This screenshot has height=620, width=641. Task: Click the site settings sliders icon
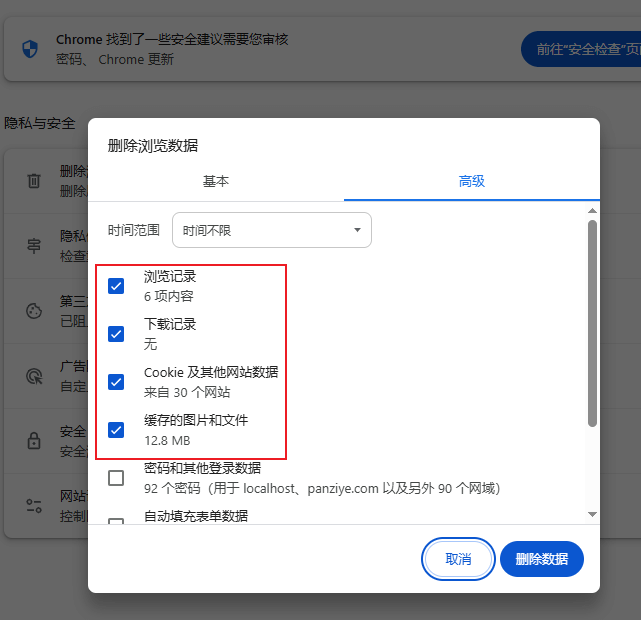pos(34,506)
